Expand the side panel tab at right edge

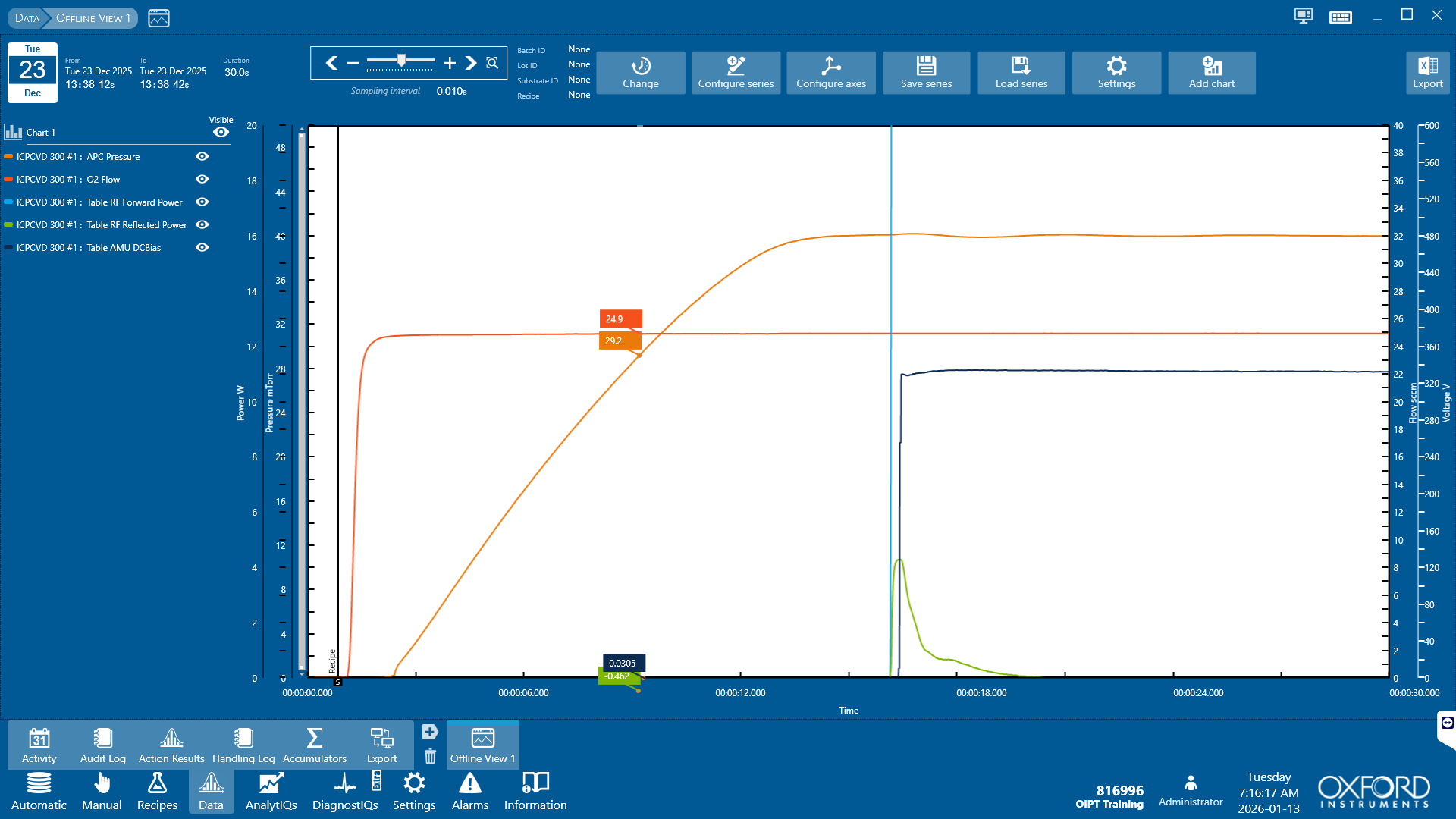(1447, 723)
